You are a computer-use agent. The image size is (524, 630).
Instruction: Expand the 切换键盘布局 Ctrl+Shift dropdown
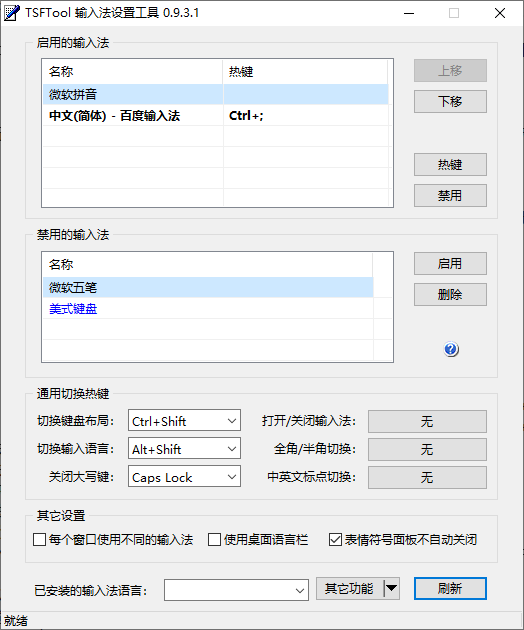point(184,421)
